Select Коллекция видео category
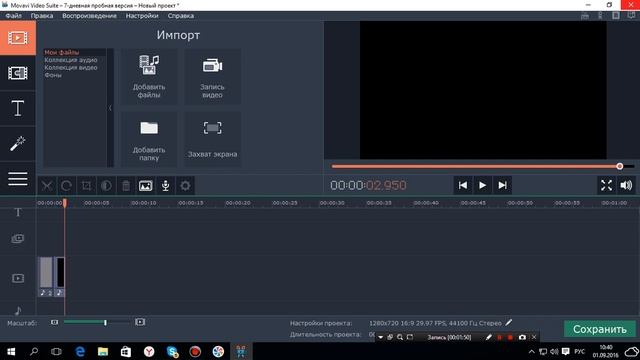Viewport: 640px width, 360px height. tap(71, 68)
